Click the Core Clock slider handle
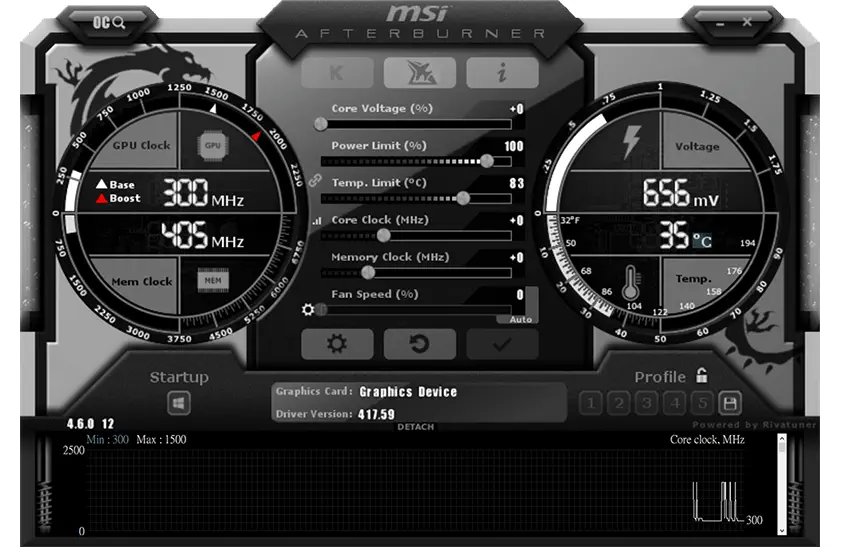 coord(383,235)
